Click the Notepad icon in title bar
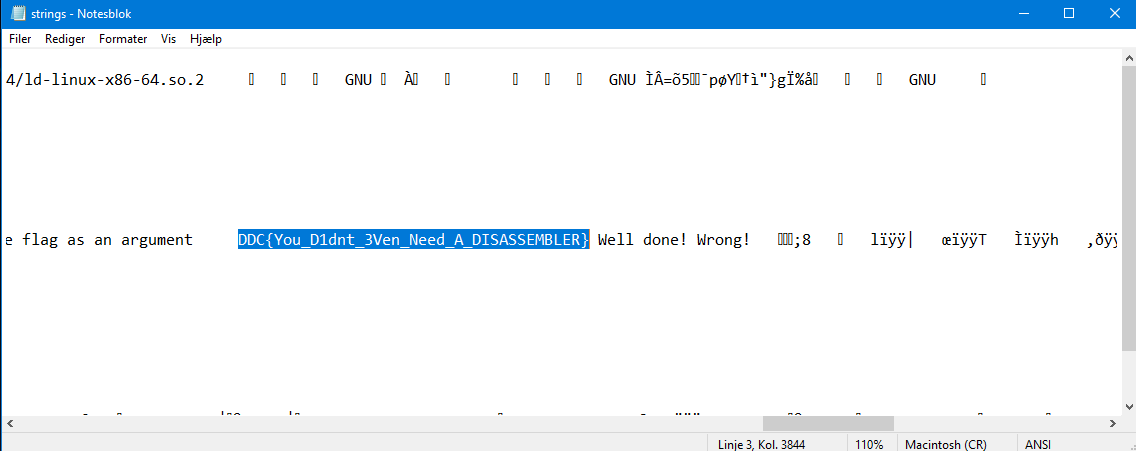Viewport: 1136px width, 451px height. 18,14
